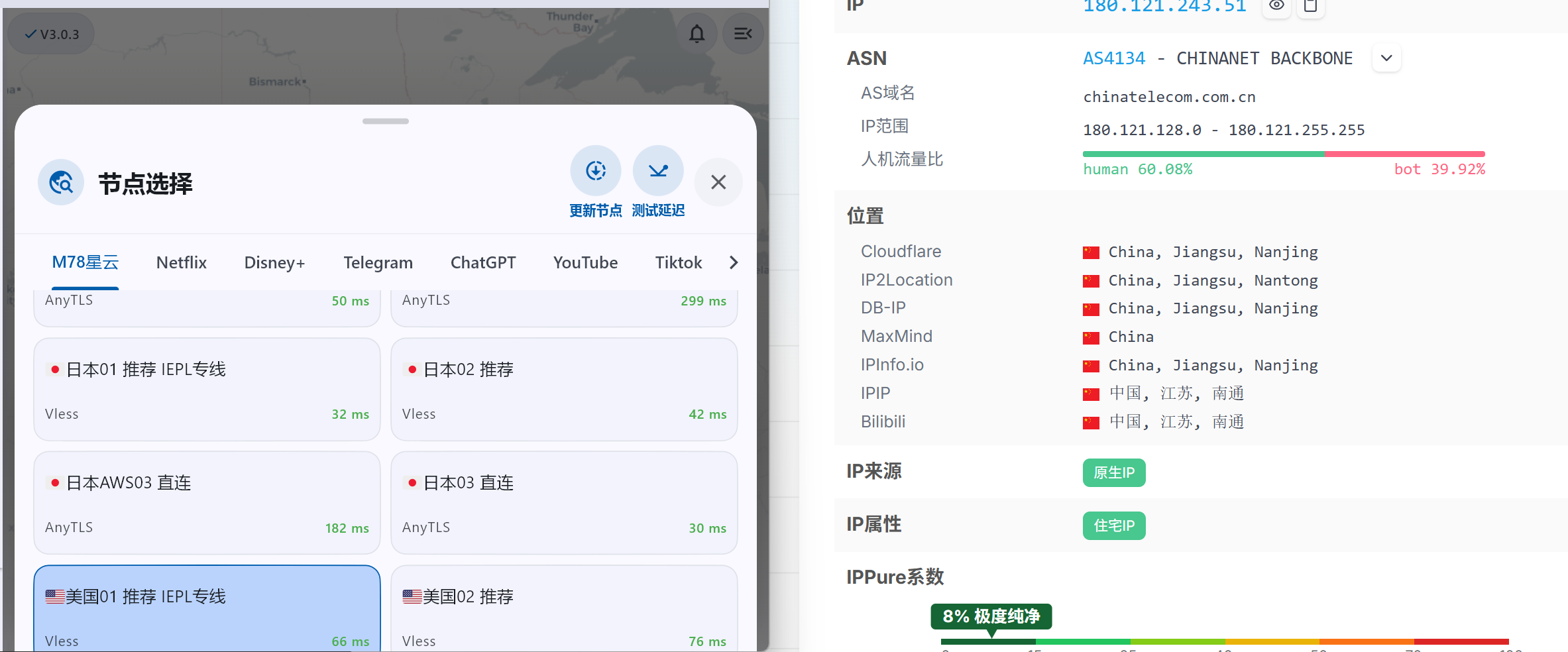Image resolution: width=1568 pixels, height=652 pixels.
Task: Choose the 日本AWS03 直连 node
Action: point(207,503)
